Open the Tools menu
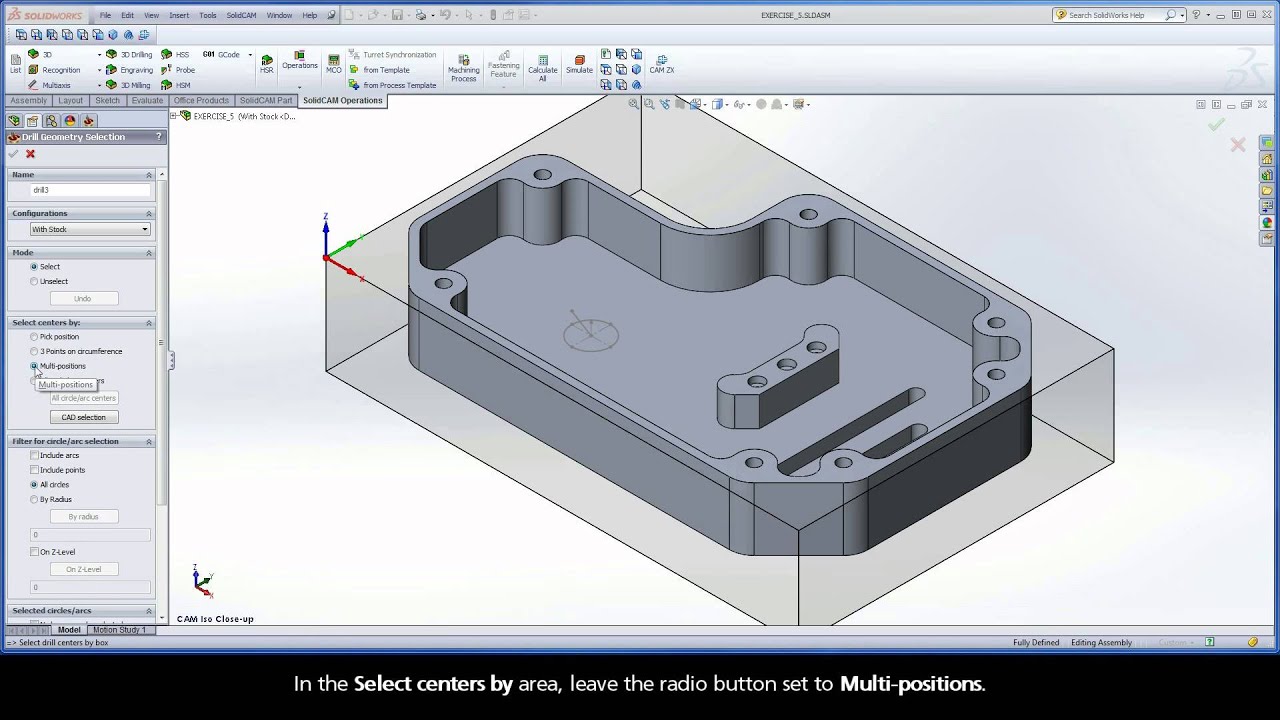The image size is (1280, 720). (207, 15)
